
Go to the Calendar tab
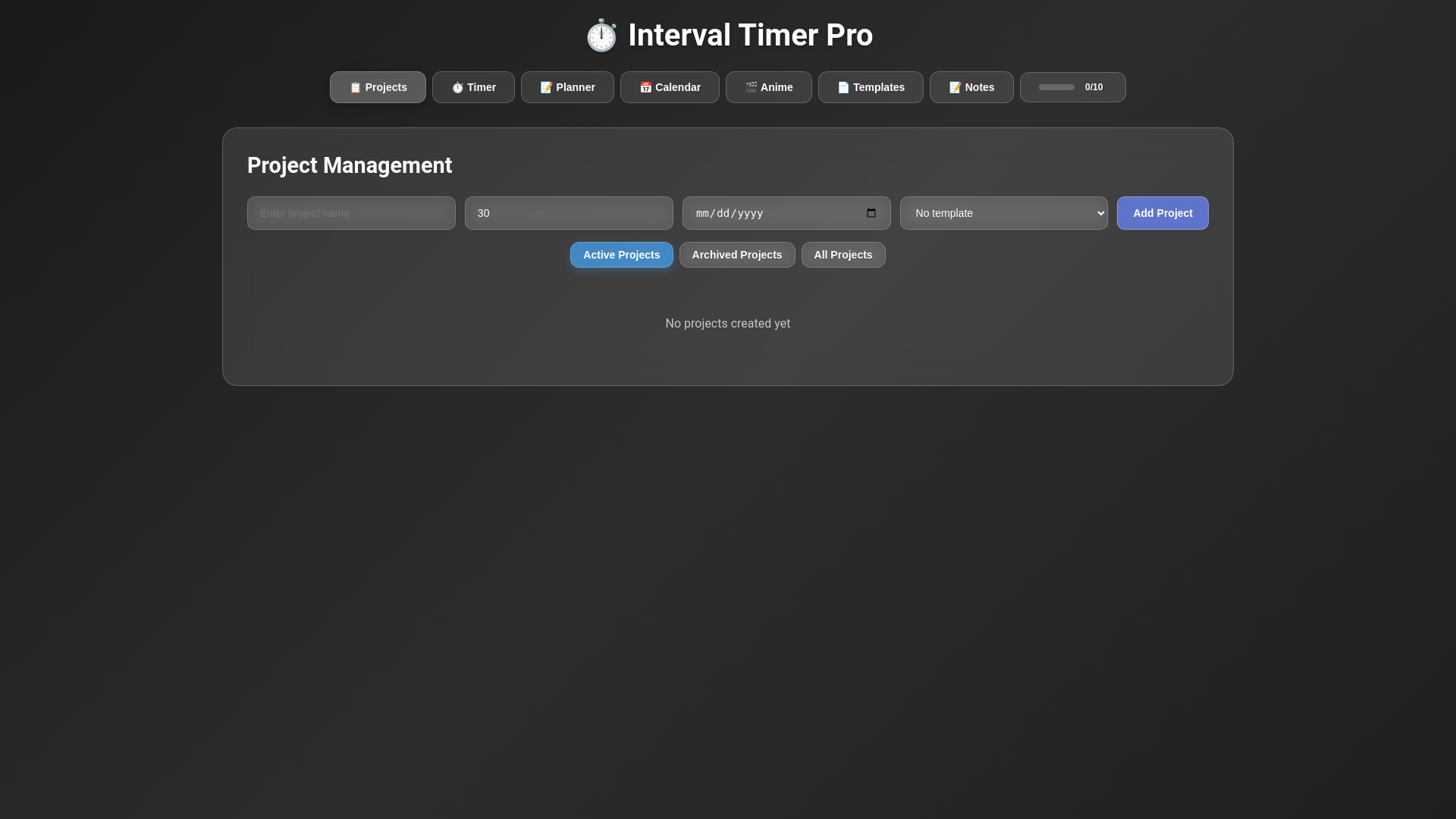670,87
